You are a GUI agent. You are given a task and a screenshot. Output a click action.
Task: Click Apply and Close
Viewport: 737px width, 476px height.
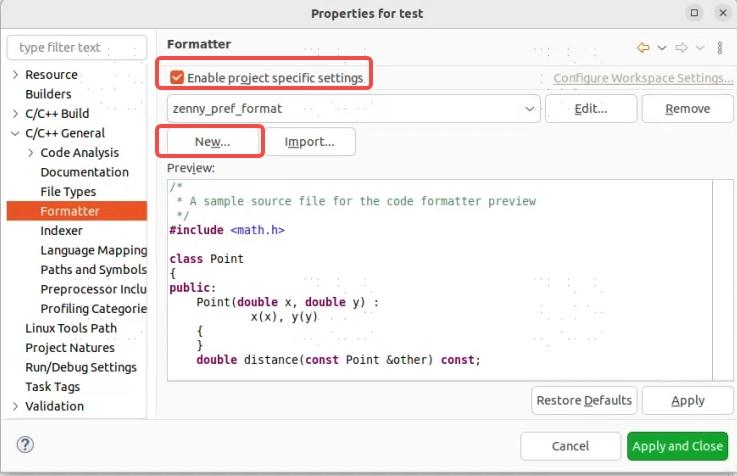(677, 446)
